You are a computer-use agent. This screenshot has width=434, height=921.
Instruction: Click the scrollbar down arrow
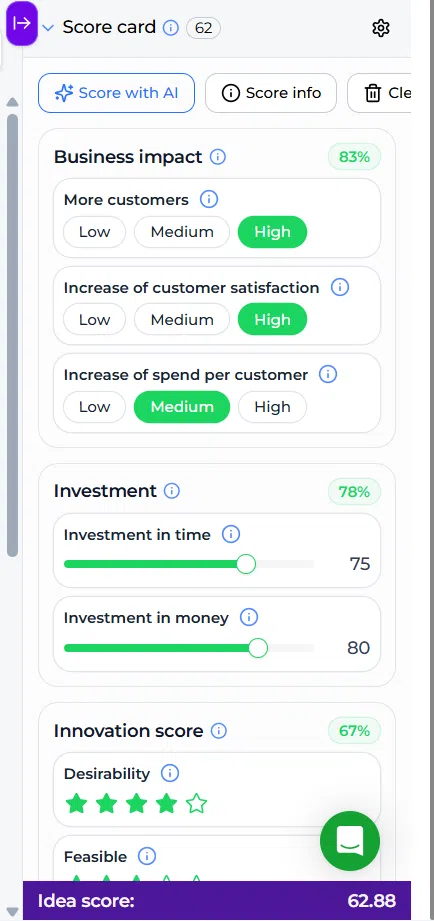[12, 912]
